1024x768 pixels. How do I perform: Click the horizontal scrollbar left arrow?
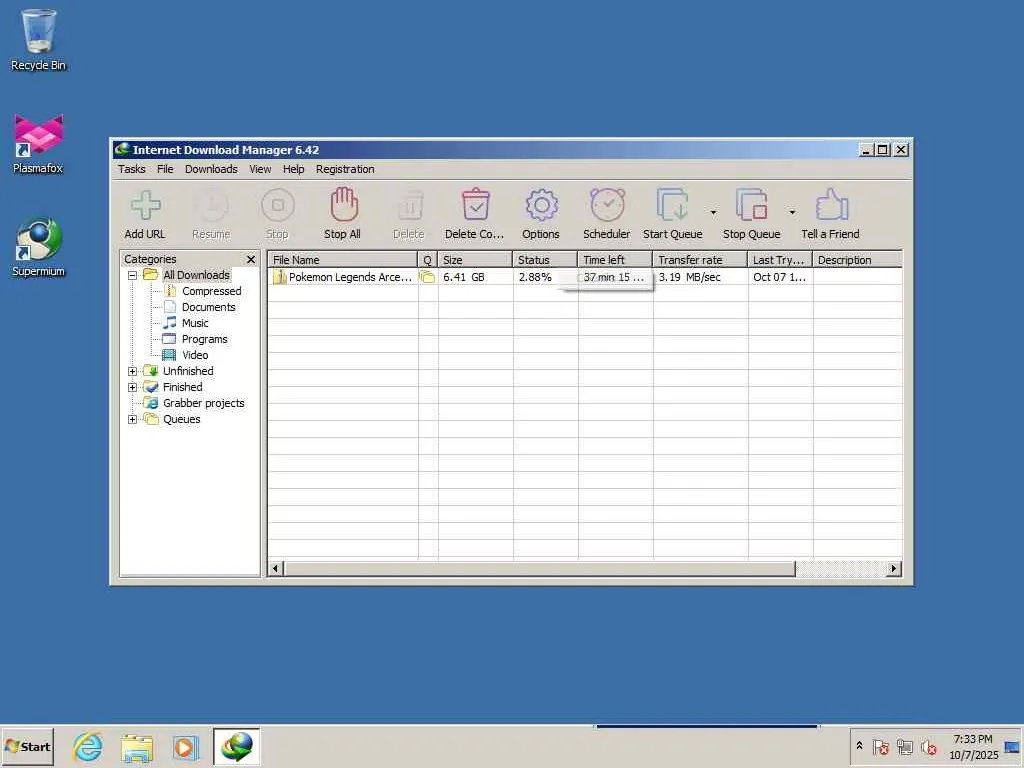coord(276,568)
